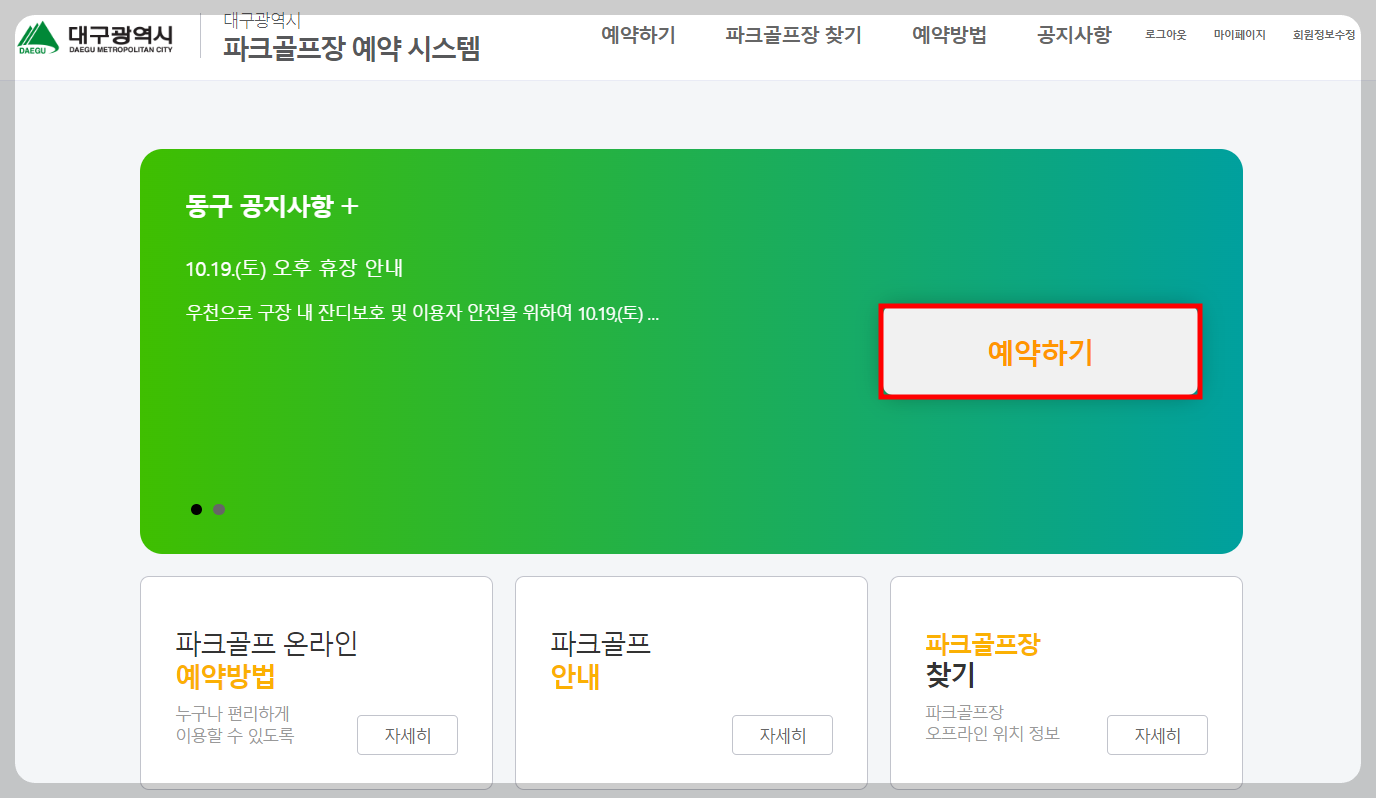Click the big 예약하기 button in banner
This screenshot has width=1376, height=798.
coord(1040,352)
